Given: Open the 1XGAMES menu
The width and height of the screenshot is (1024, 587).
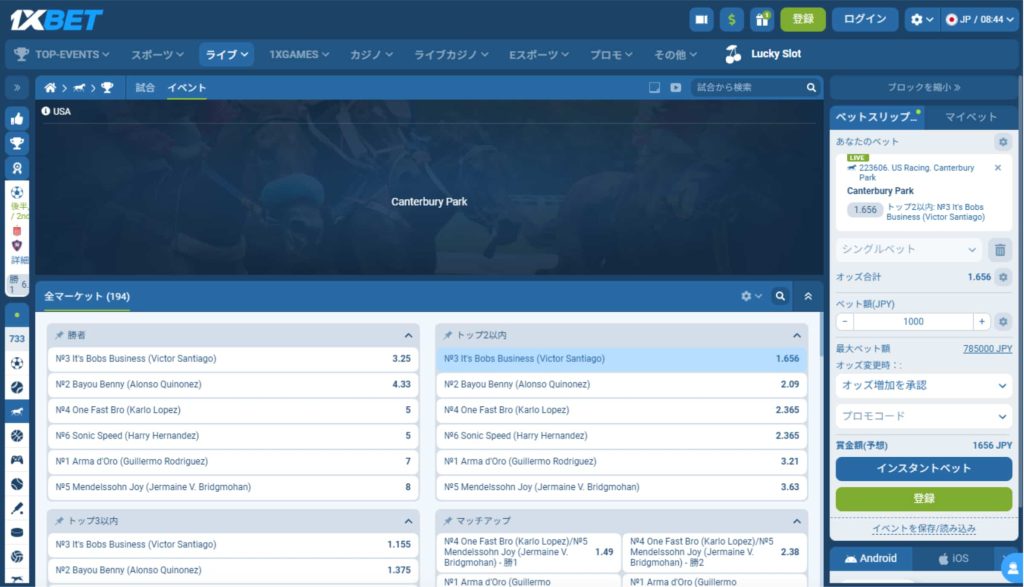Looking at the screenshot, I should point(299,54).
